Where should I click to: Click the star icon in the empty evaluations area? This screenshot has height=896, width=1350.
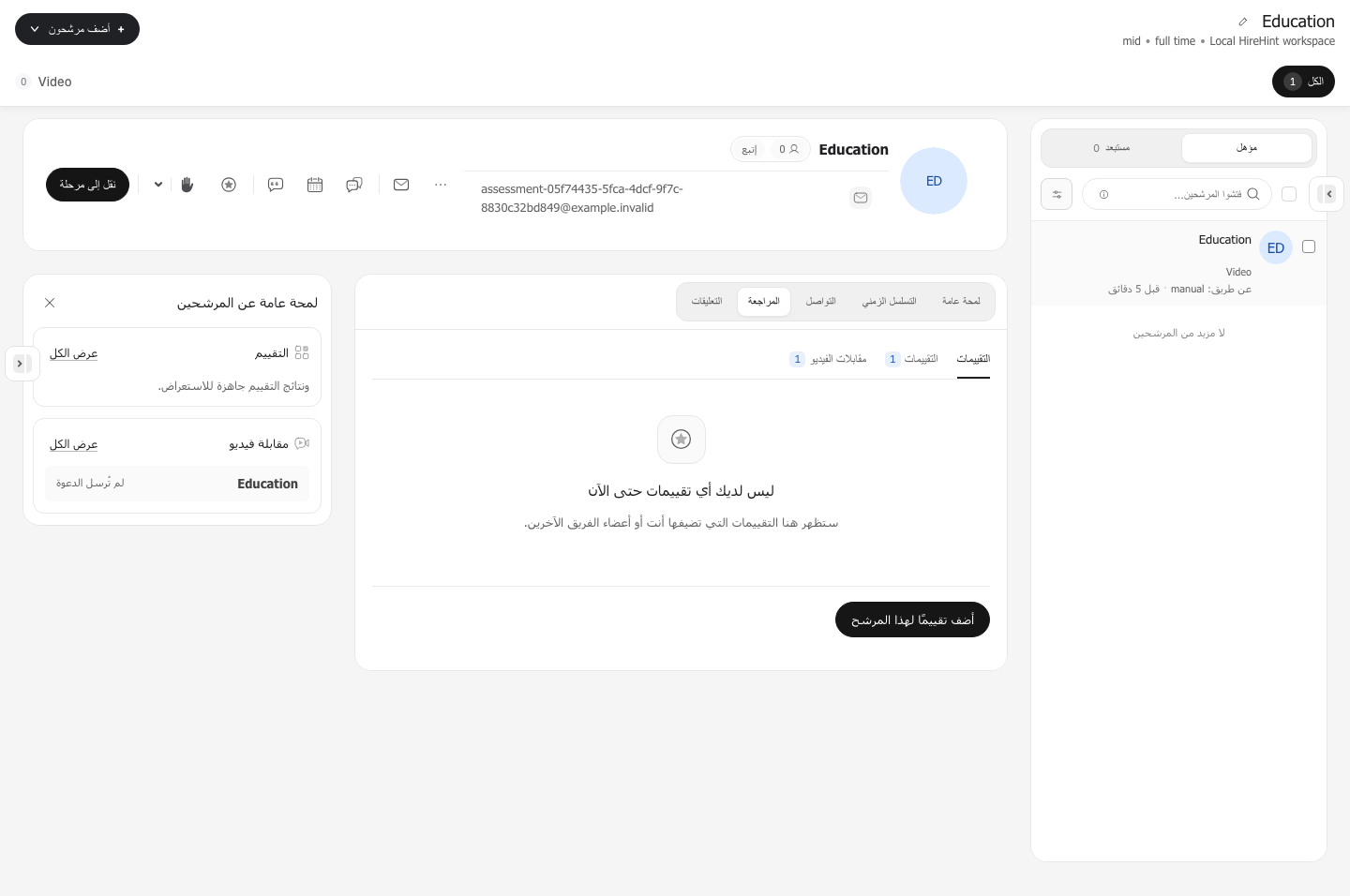(x=682, y=440)
